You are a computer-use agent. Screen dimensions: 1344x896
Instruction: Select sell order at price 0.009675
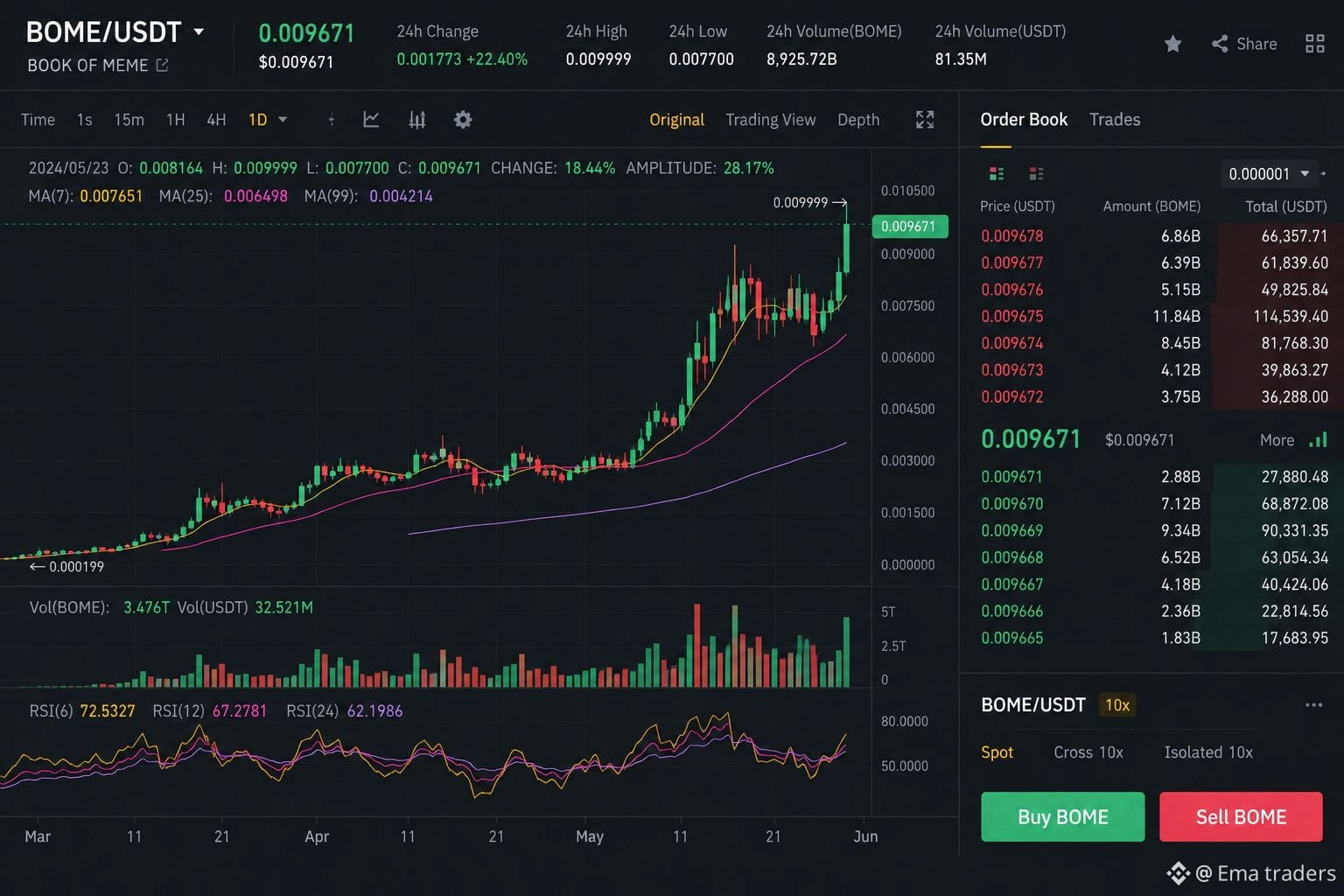(x=1153, y=317)
